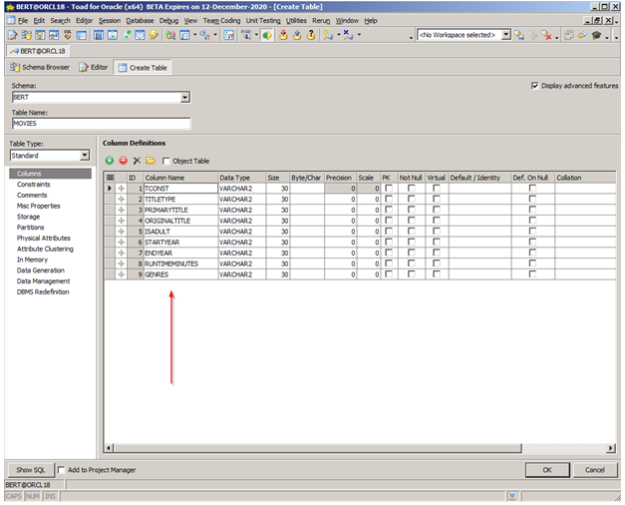This screenshot has width=625, height=505.
Task: Check Virtual for PRIMARYTITLE row
Action: pos(436,210)
